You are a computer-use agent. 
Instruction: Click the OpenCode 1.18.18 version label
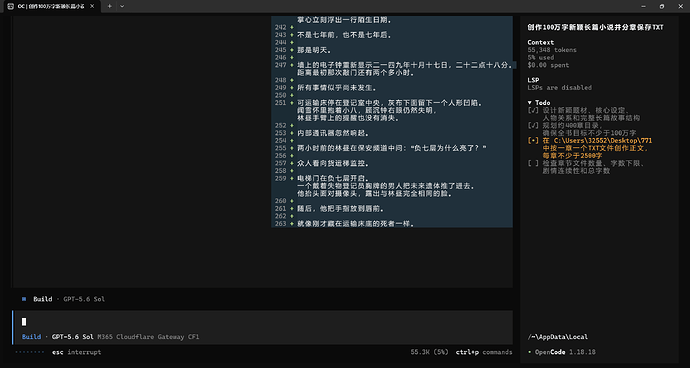[x=565, y=352]
